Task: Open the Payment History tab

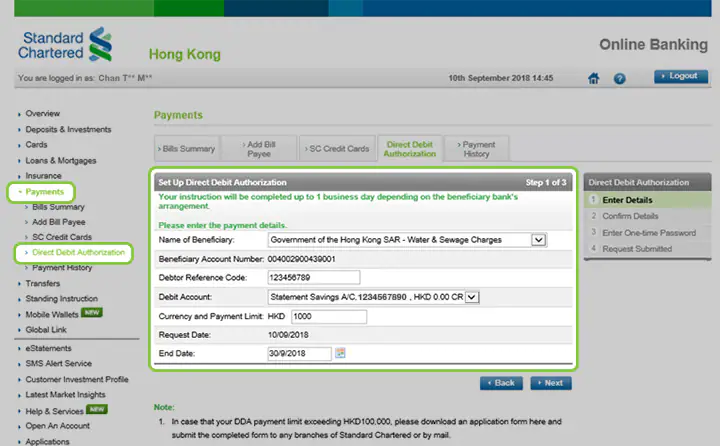Action: (x=477, y=149)
